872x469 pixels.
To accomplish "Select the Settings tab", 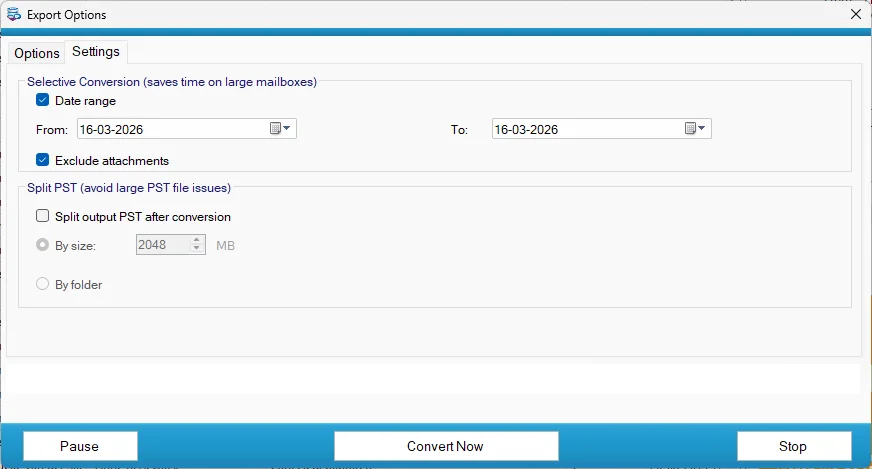I will 96,52.
